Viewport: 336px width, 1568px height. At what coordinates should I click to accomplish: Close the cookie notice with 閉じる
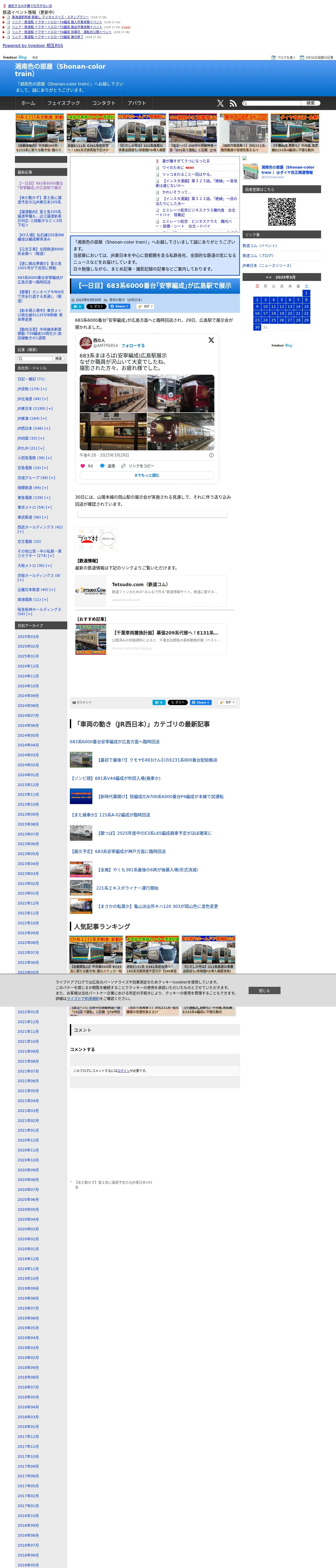point(264,990)
